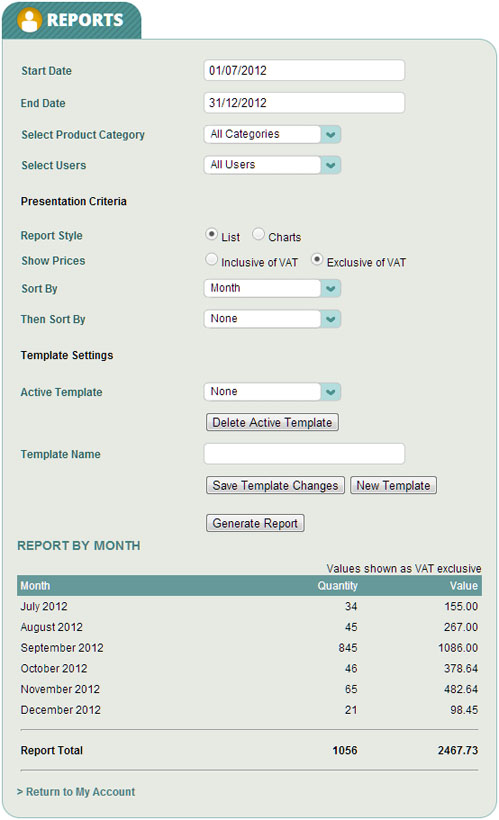This screenshot has height=820, width=499.
Task: Create a New Template
Action: tap(393, 485)
